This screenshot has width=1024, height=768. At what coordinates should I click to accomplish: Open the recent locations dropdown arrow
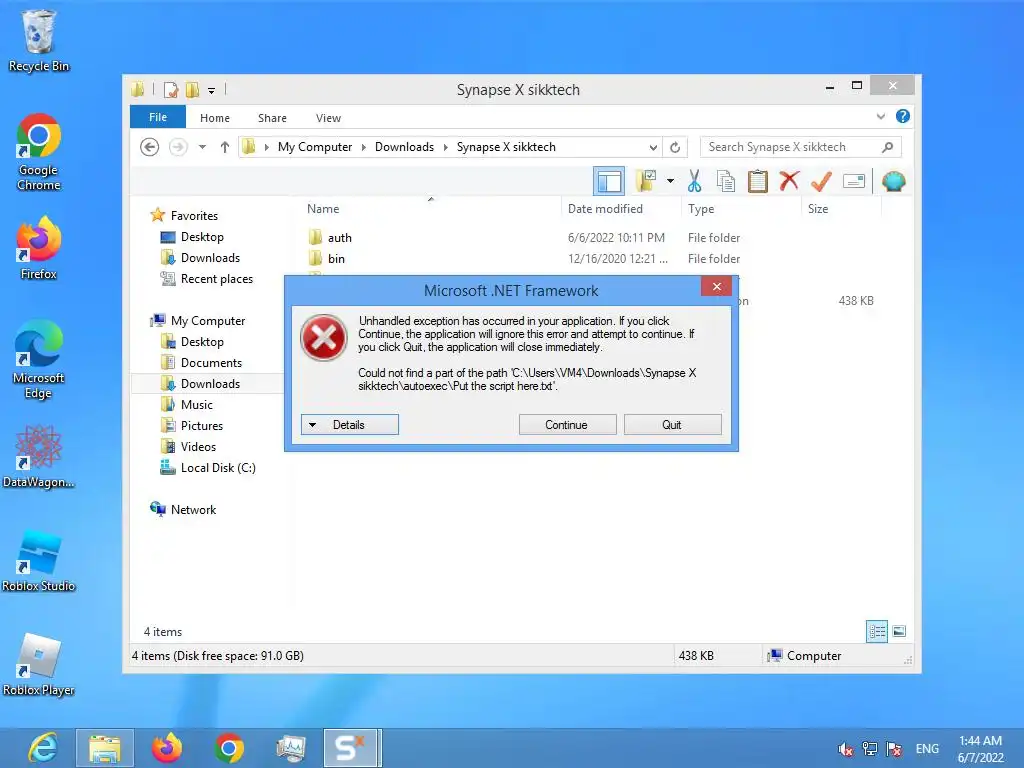[x=202, y=147]
